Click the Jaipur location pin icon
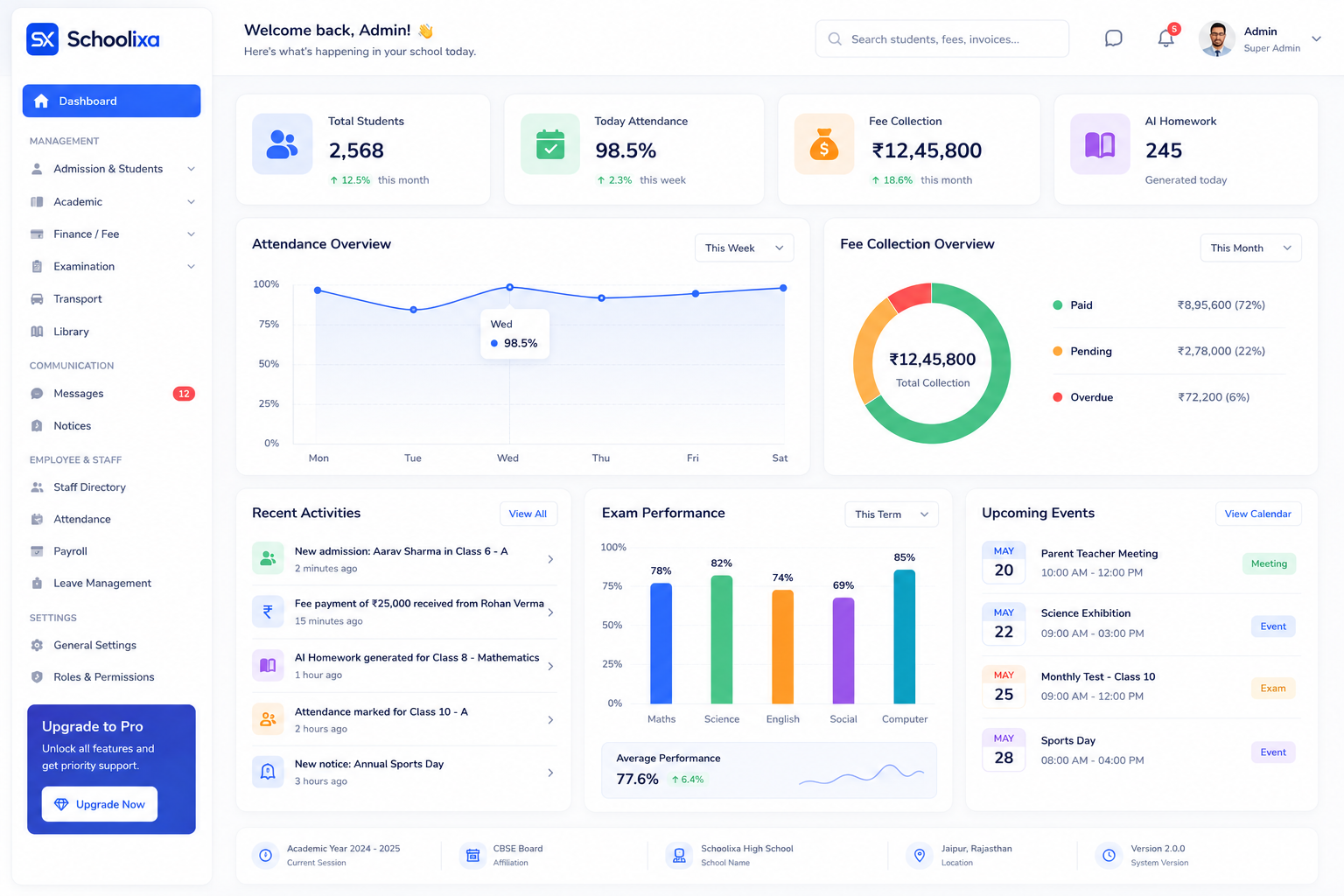Image resolution: width=1344 pixels, height=896 pixels. click(920, 855)
